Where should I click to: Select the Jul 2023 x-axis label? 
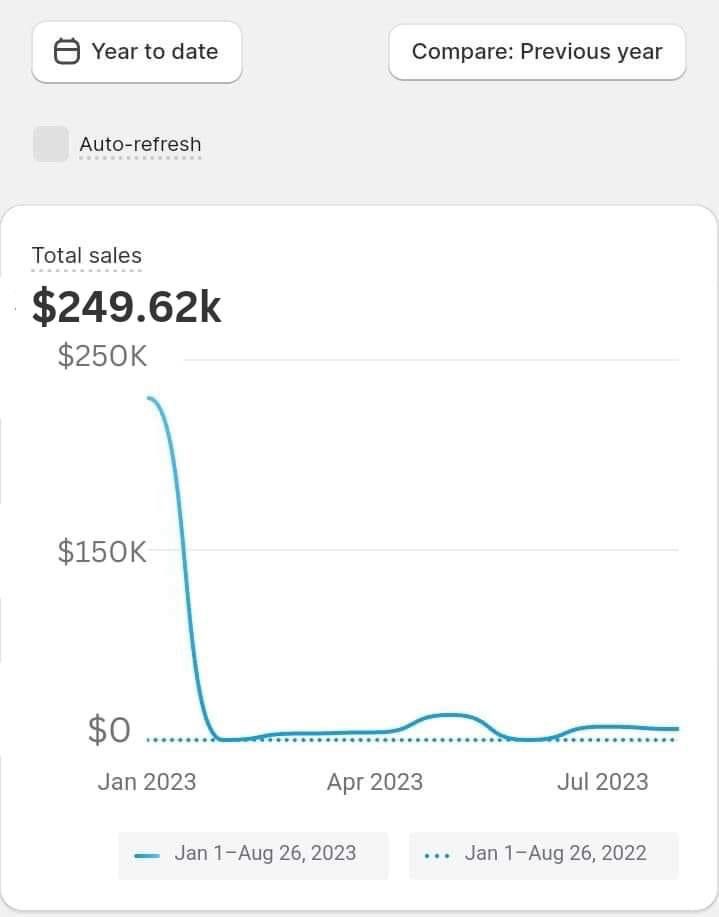pyautogui.click(x=603, y=782)
